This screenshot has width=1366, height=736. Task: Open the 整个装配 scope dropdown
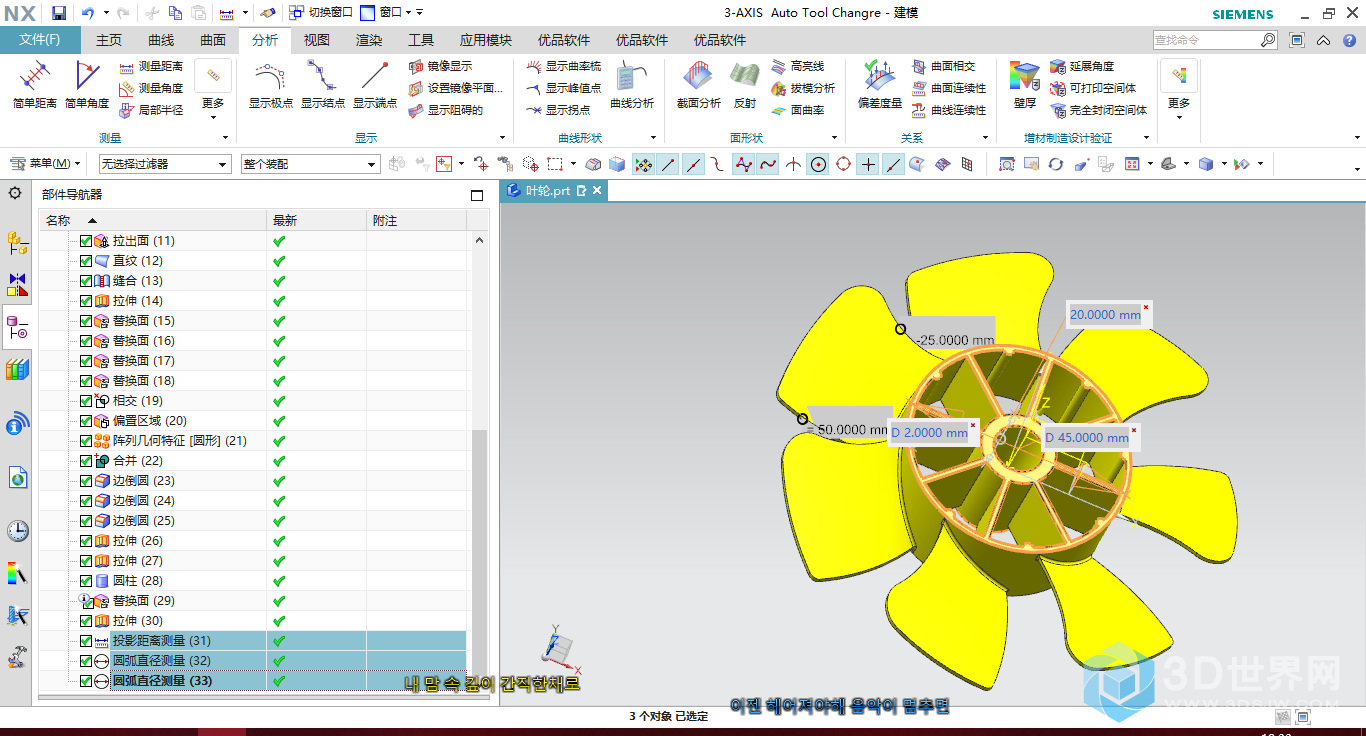click(310, 164)
